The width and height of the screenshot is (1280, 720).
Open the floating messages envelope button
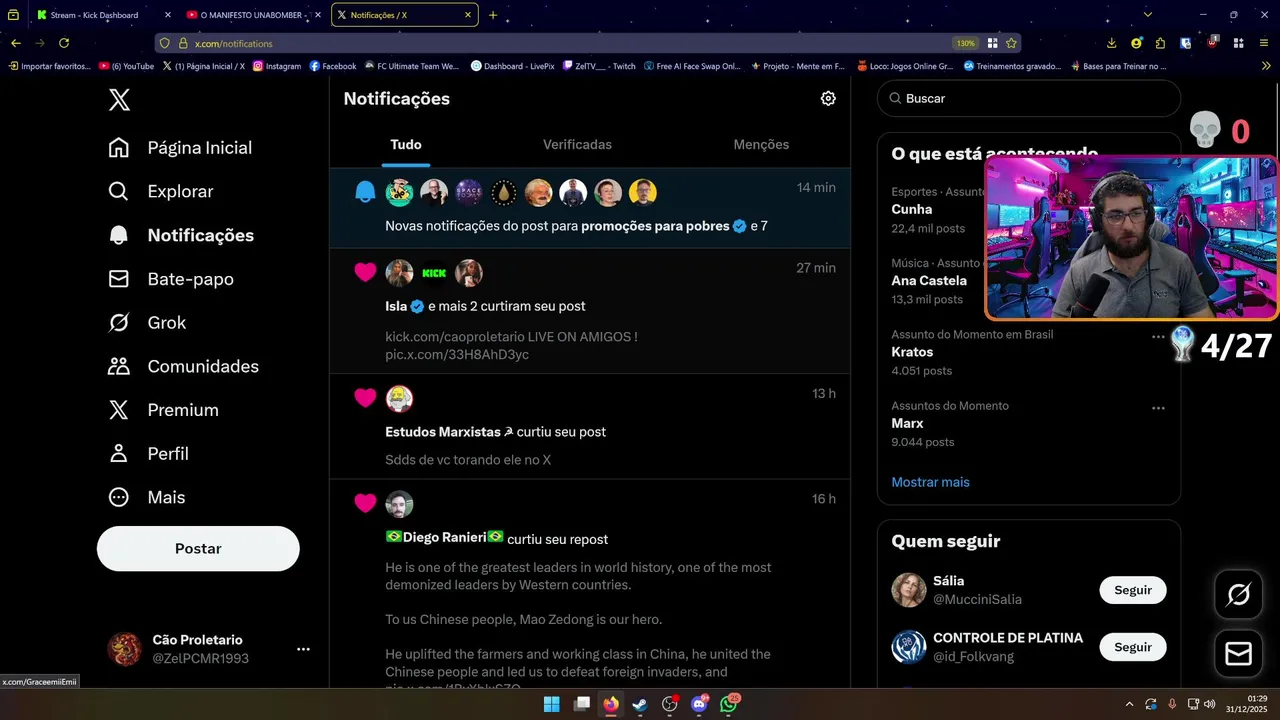point(1238,654)
